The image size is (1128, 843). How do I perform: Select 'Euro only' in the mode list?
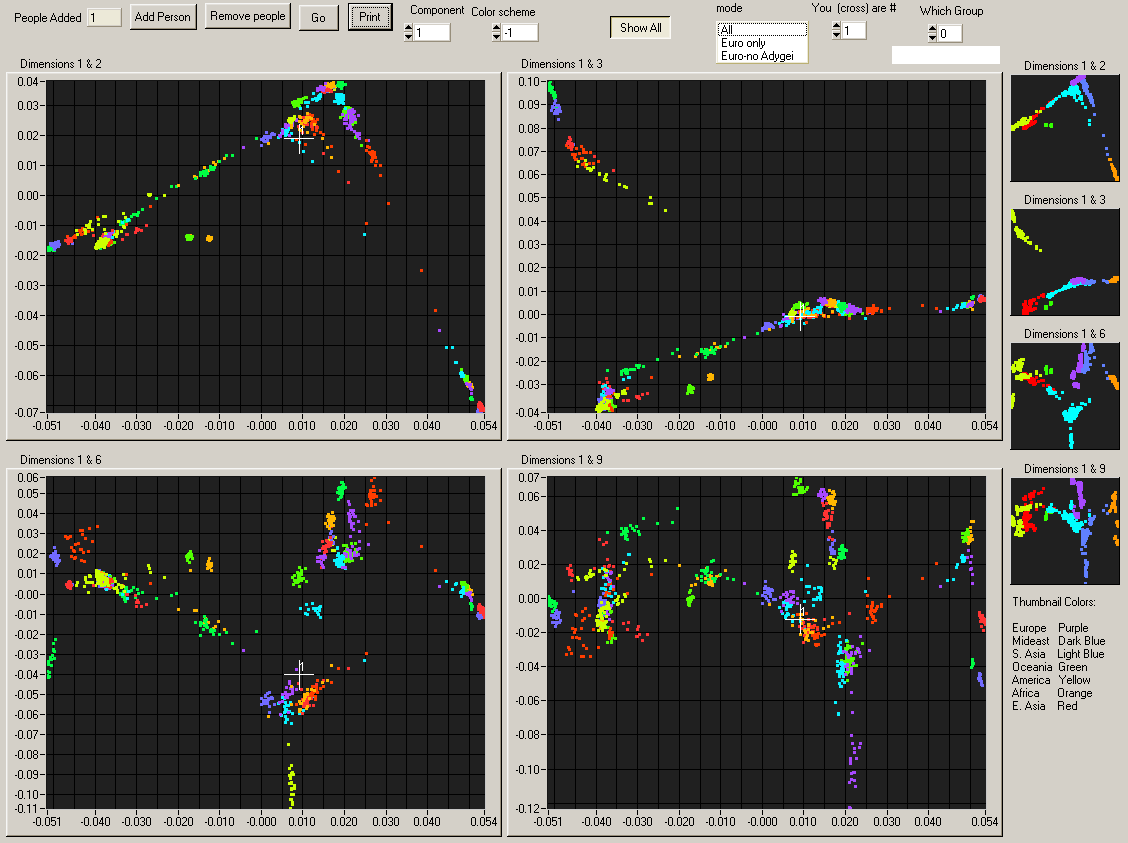[x=762, y=43]
